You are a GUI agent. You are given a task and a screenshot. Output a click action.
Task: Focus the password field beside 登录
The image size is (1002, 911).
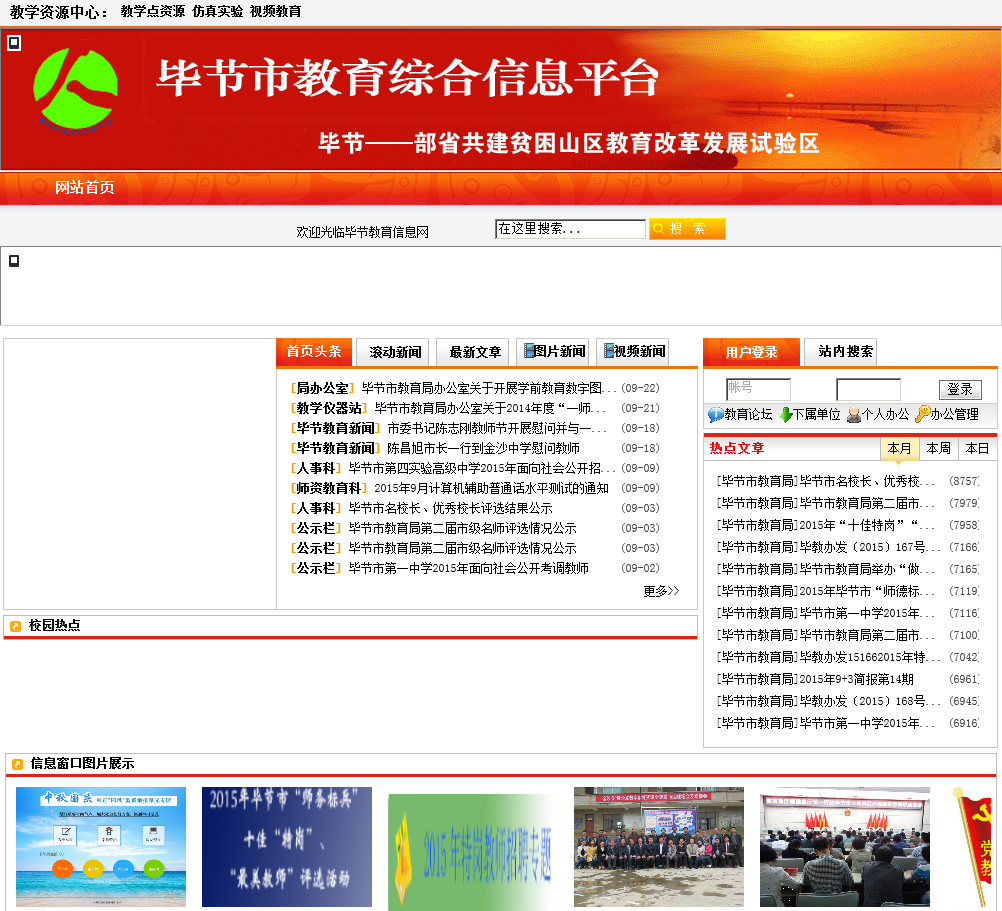coord(868,389)
